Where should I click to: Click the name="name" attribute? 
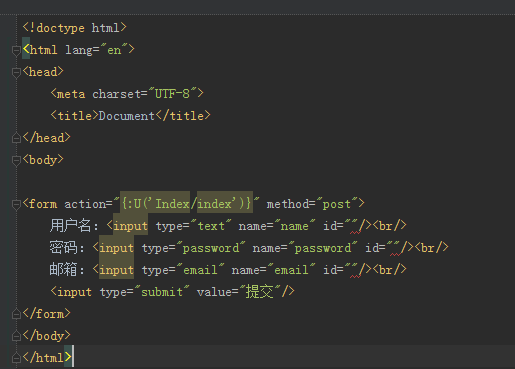pos(277,226)
